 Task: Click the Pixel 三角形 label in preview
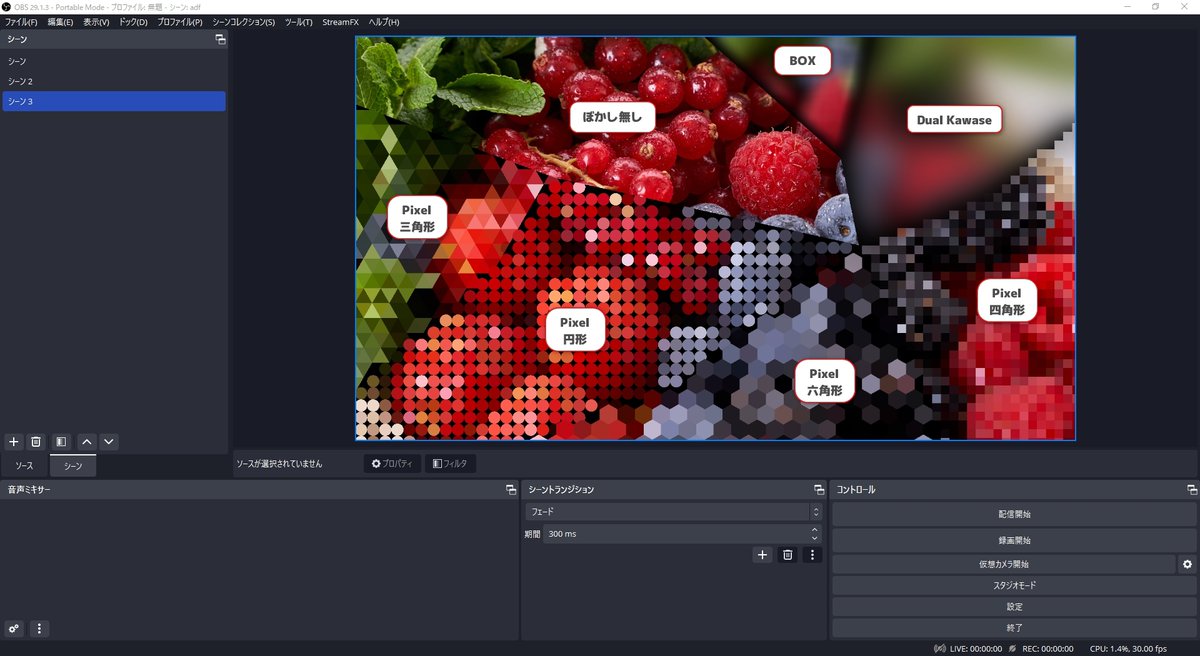(417, 217)
